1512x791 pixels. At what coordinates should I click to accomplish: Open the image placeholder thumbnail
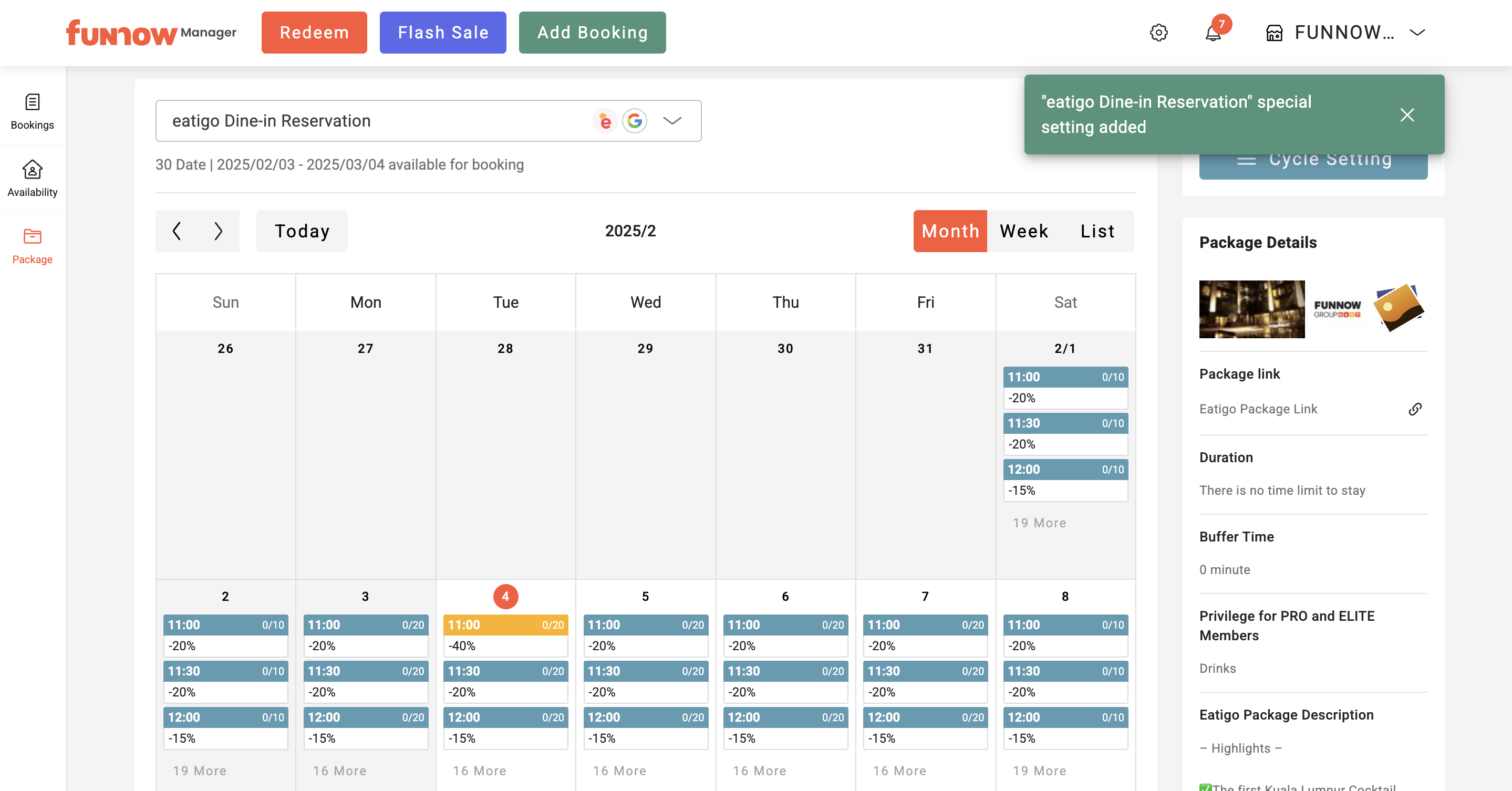[x=1399, y=307]
